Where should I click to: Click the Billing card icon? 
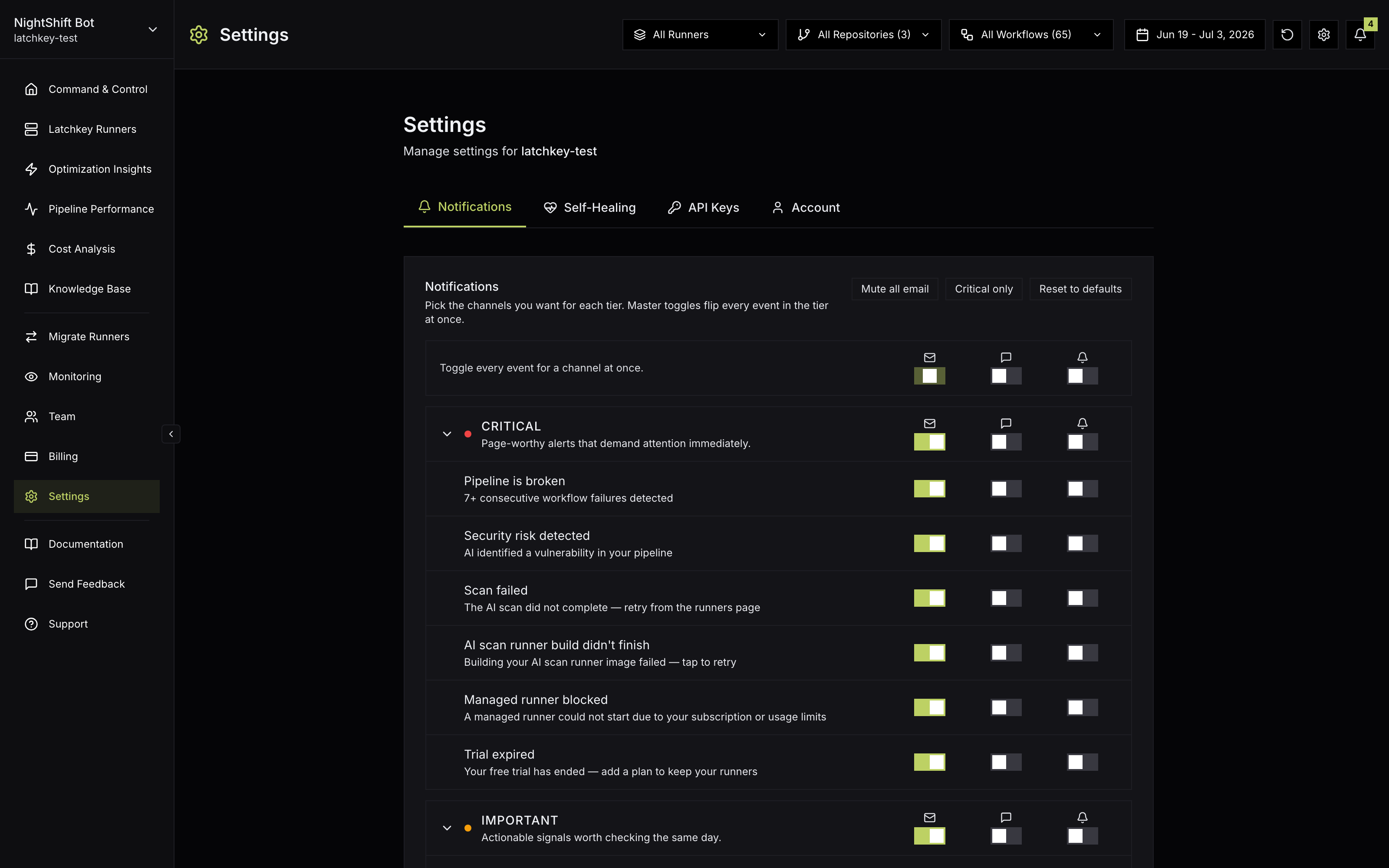(x=31, y=457)
